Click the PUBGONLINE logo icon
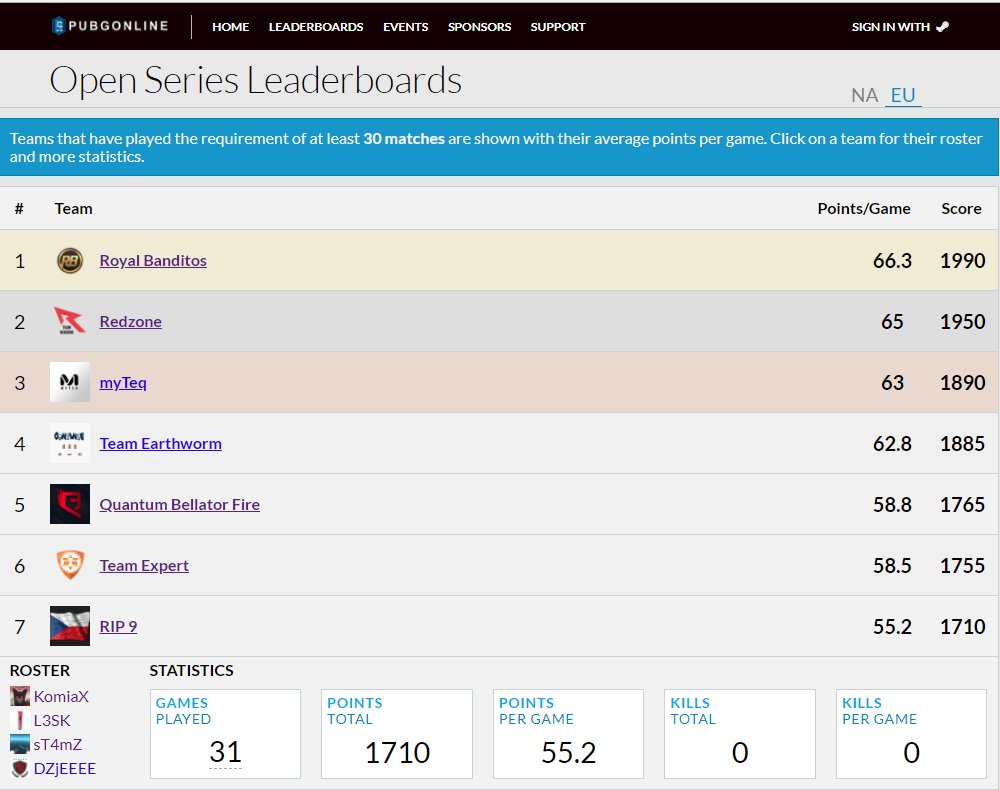Image resolution: width=1000 pixels, height=790 pixels. pos(58,26)
